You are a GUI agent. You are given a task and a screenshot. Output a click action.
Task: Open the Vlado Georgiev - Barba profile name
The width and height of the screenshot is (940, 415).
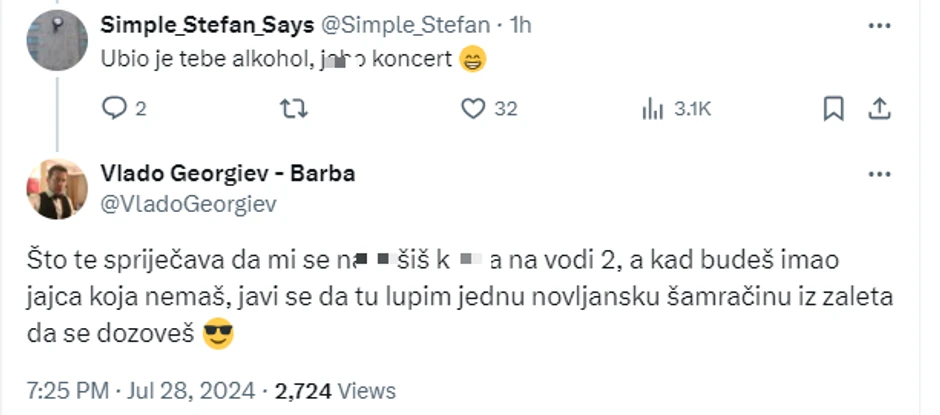click(228, 173)
